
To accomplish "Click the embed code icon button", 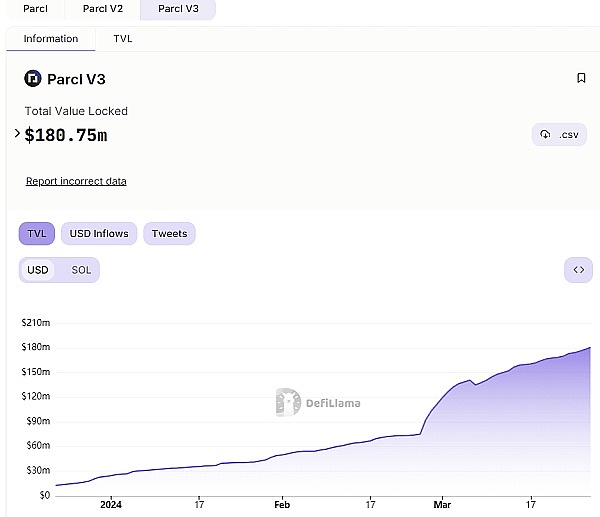I will pyautogui.click(x=578, y=270).
